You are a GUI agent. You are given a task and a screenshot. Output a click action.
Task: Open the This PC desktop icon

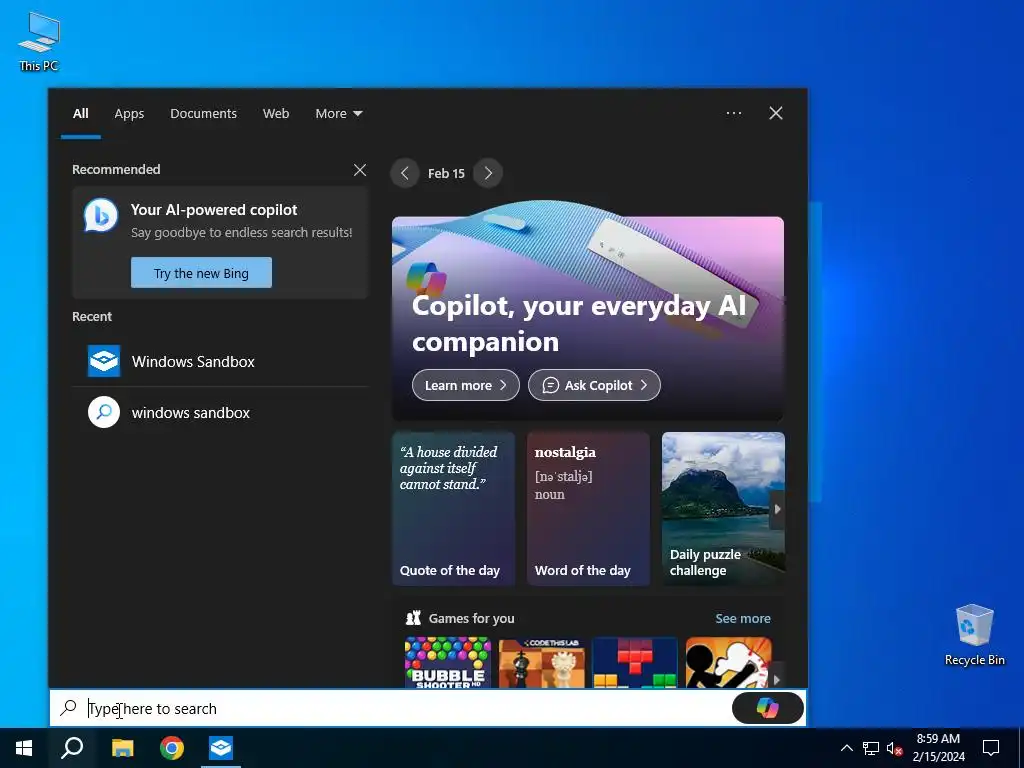point(39,42)
